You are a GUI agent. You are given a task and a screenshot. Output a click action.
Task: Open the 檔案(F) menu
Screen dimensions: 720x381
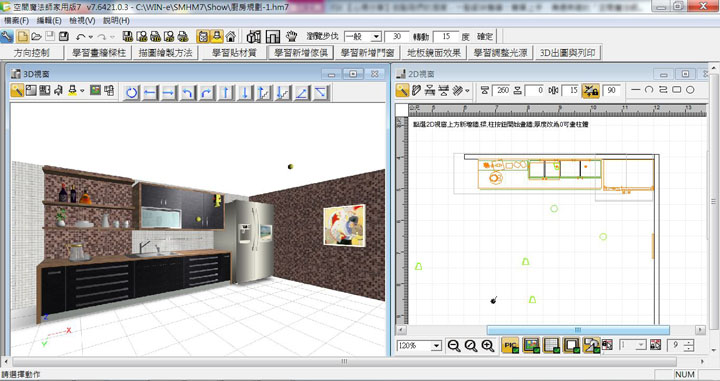point(16,21)
